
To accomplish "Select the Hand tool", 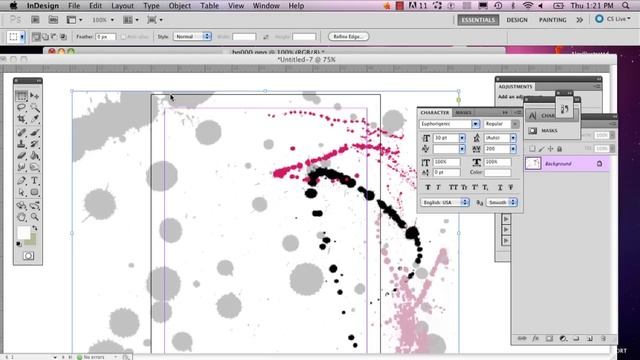I will coord(21,217).
